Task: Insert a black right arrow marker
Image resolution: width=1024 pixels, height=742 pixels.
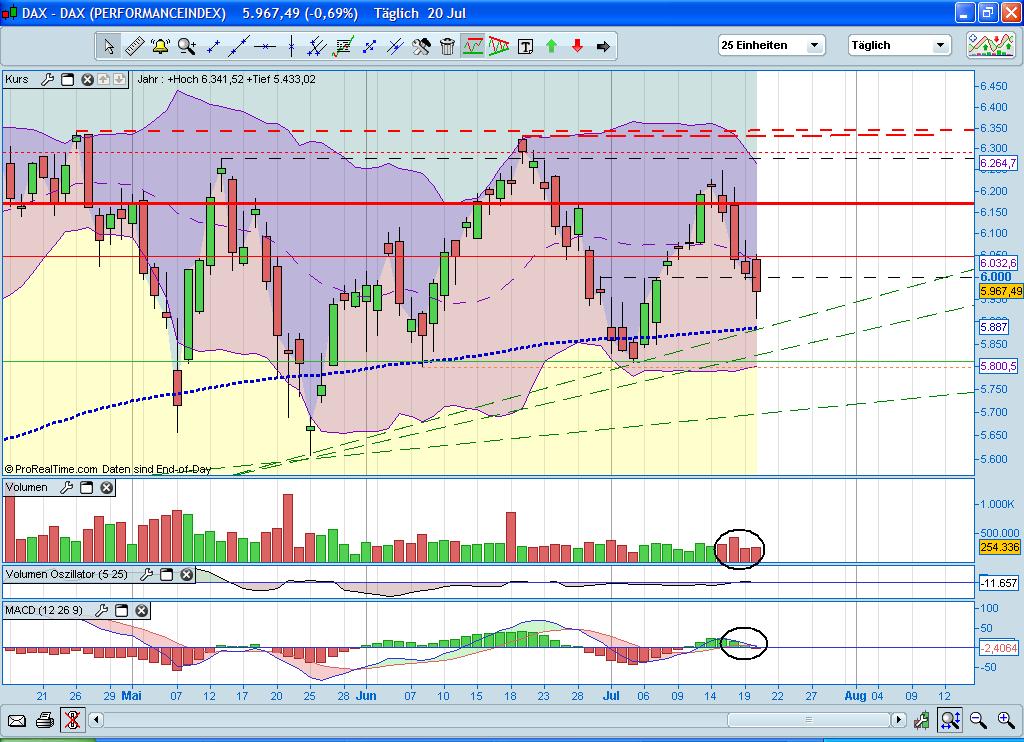Action: tap(603, 46)
